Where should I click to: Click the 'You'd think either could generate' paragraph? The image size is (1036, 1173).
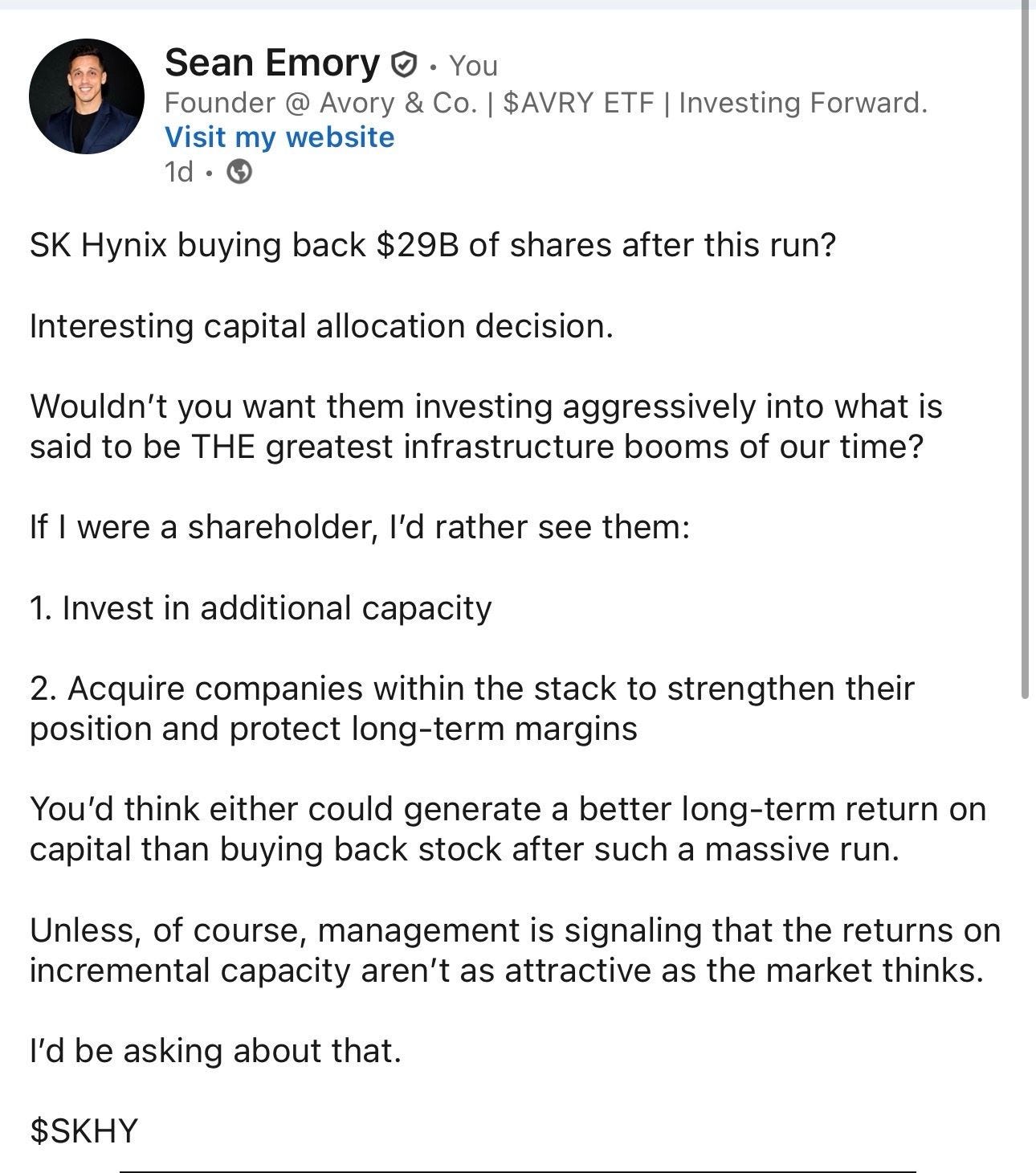point(508,829)
